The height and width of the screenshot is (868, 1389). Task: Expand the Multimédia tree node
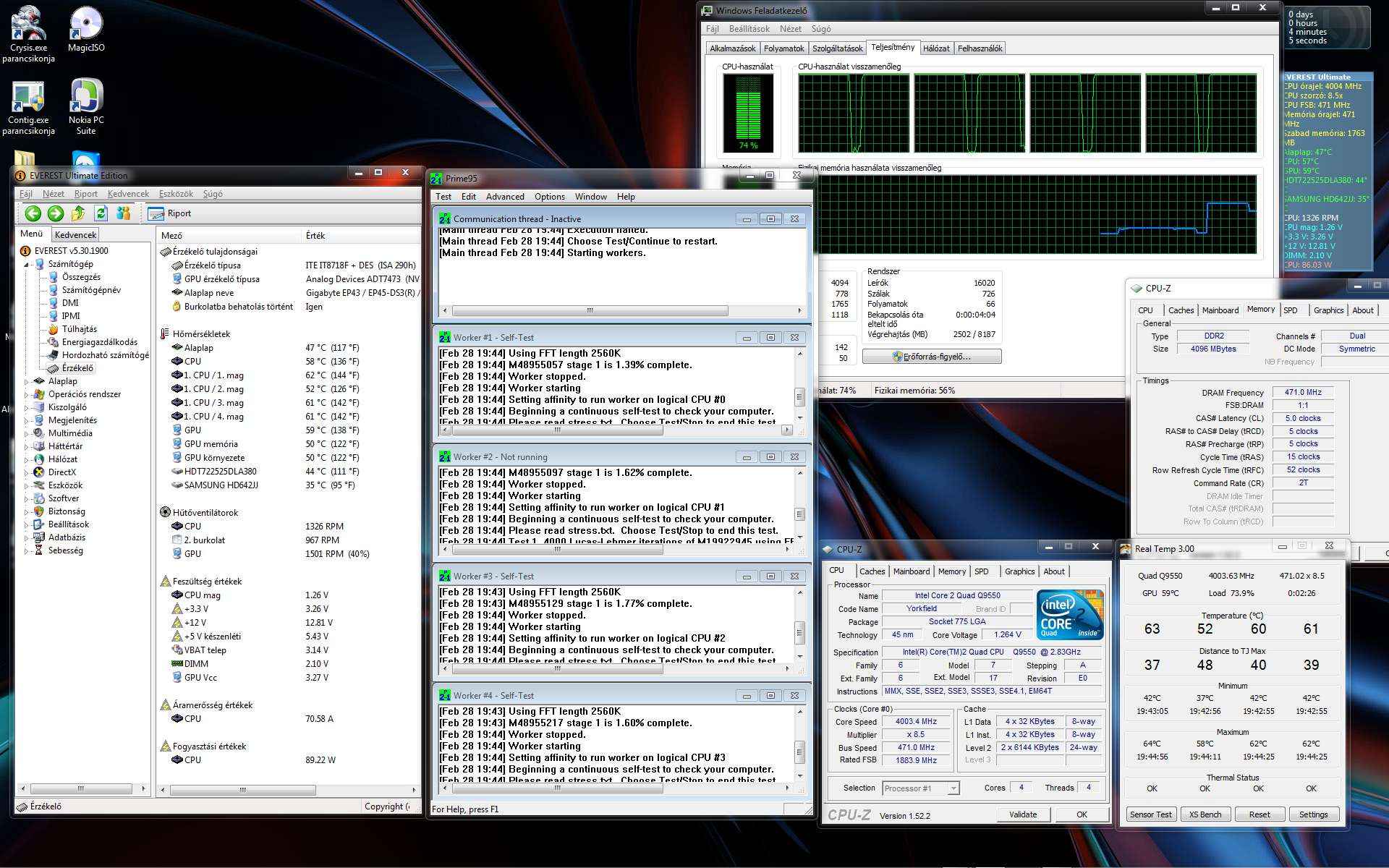pos(27,433)
